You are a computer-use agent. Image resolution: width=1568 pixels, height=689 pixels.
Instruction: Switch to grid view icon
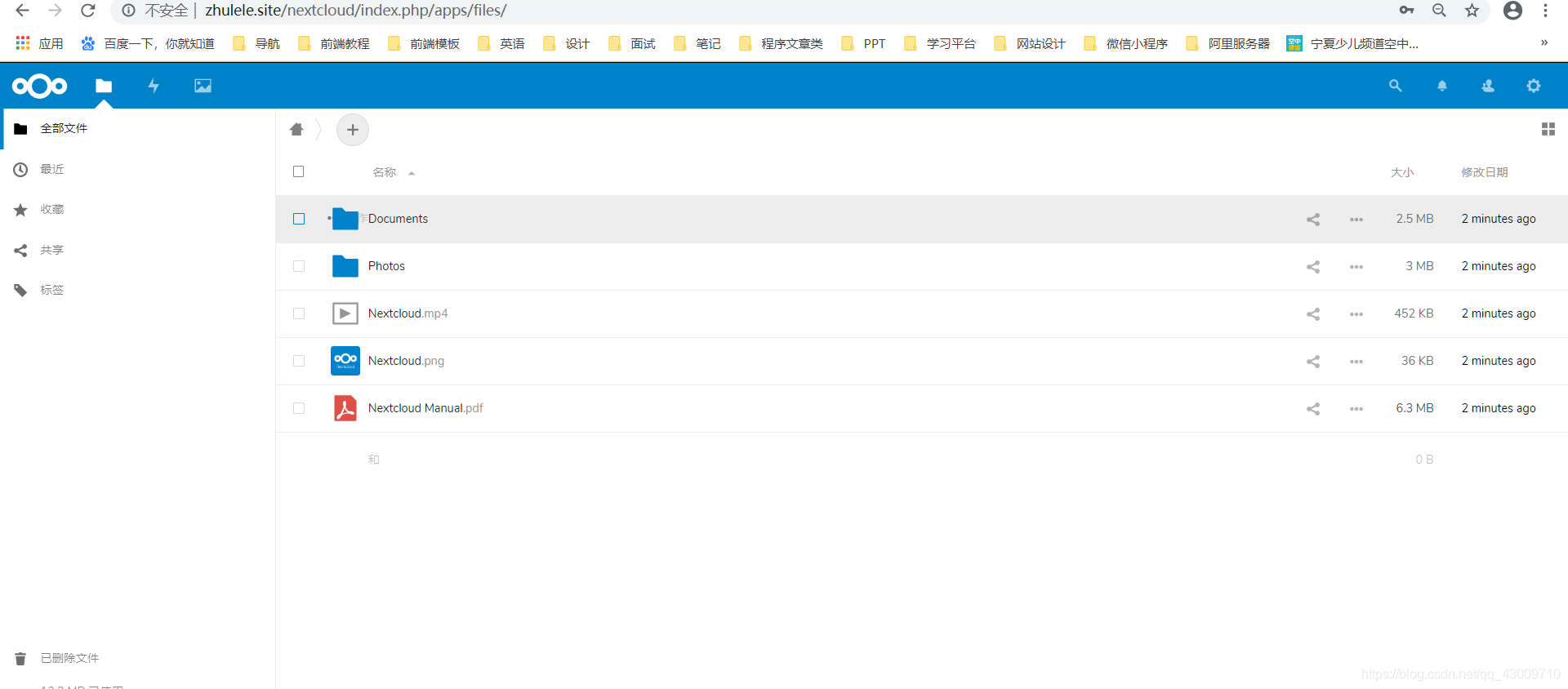tap(1548, 129)
